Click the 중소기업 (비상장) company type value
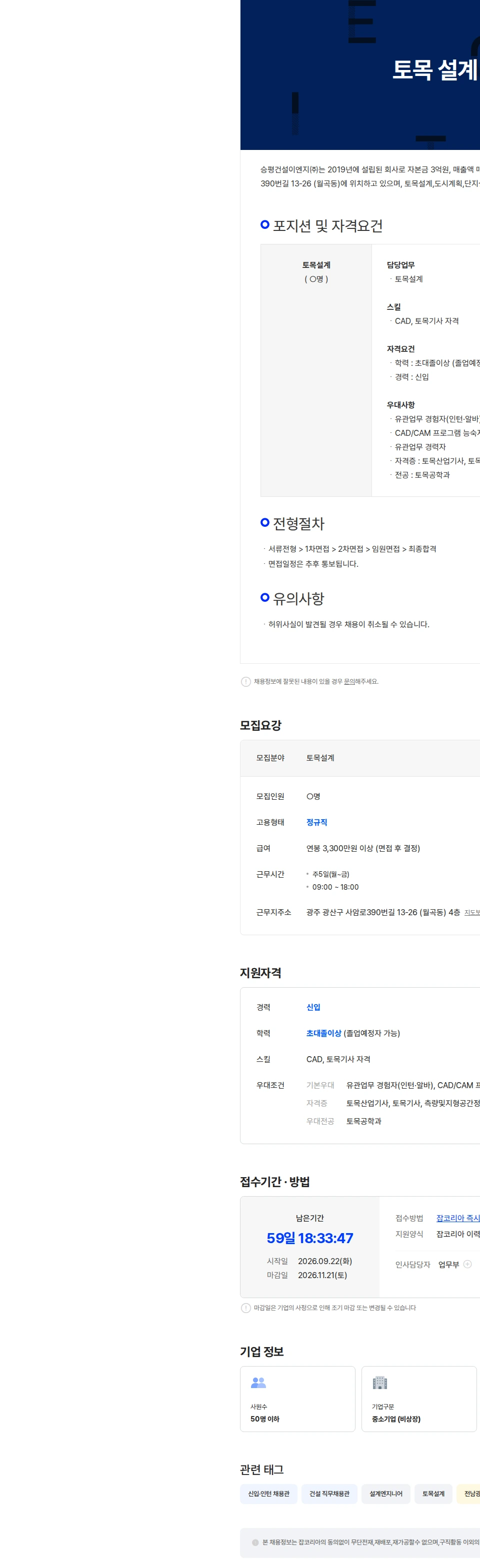 point(396,1418)
